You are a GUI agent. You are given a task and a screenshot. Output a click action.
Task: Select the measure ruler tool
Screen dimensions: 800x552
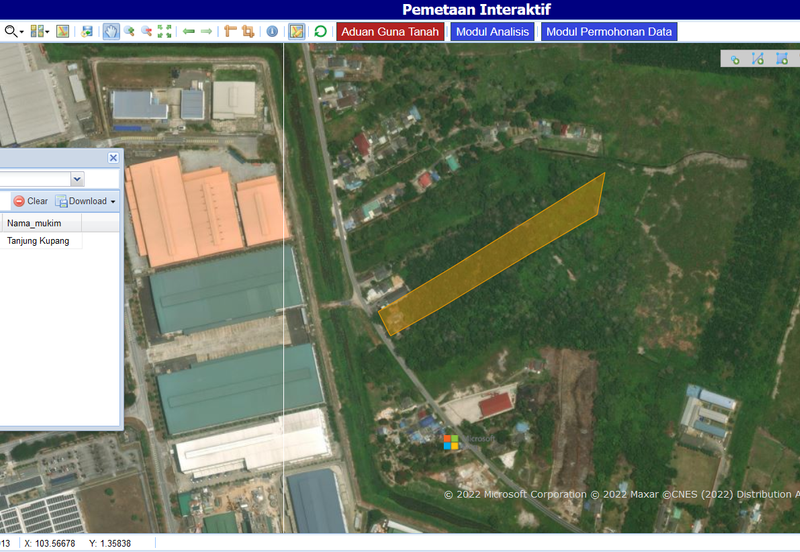point(230,32)
